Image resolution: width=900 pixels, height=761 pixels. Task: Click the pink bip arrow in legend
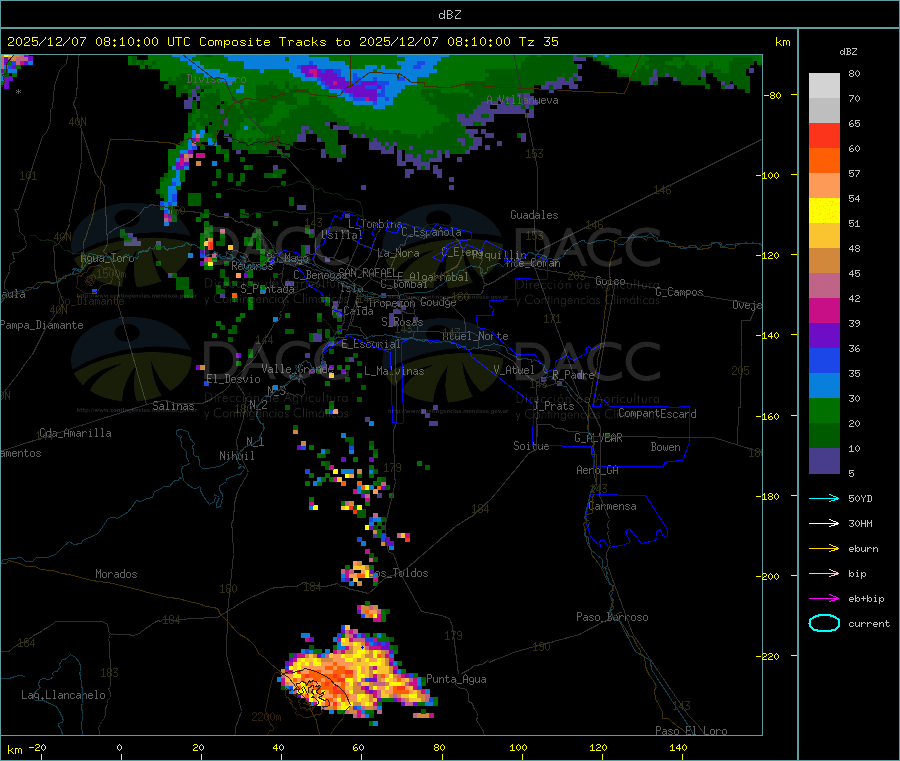824,573
